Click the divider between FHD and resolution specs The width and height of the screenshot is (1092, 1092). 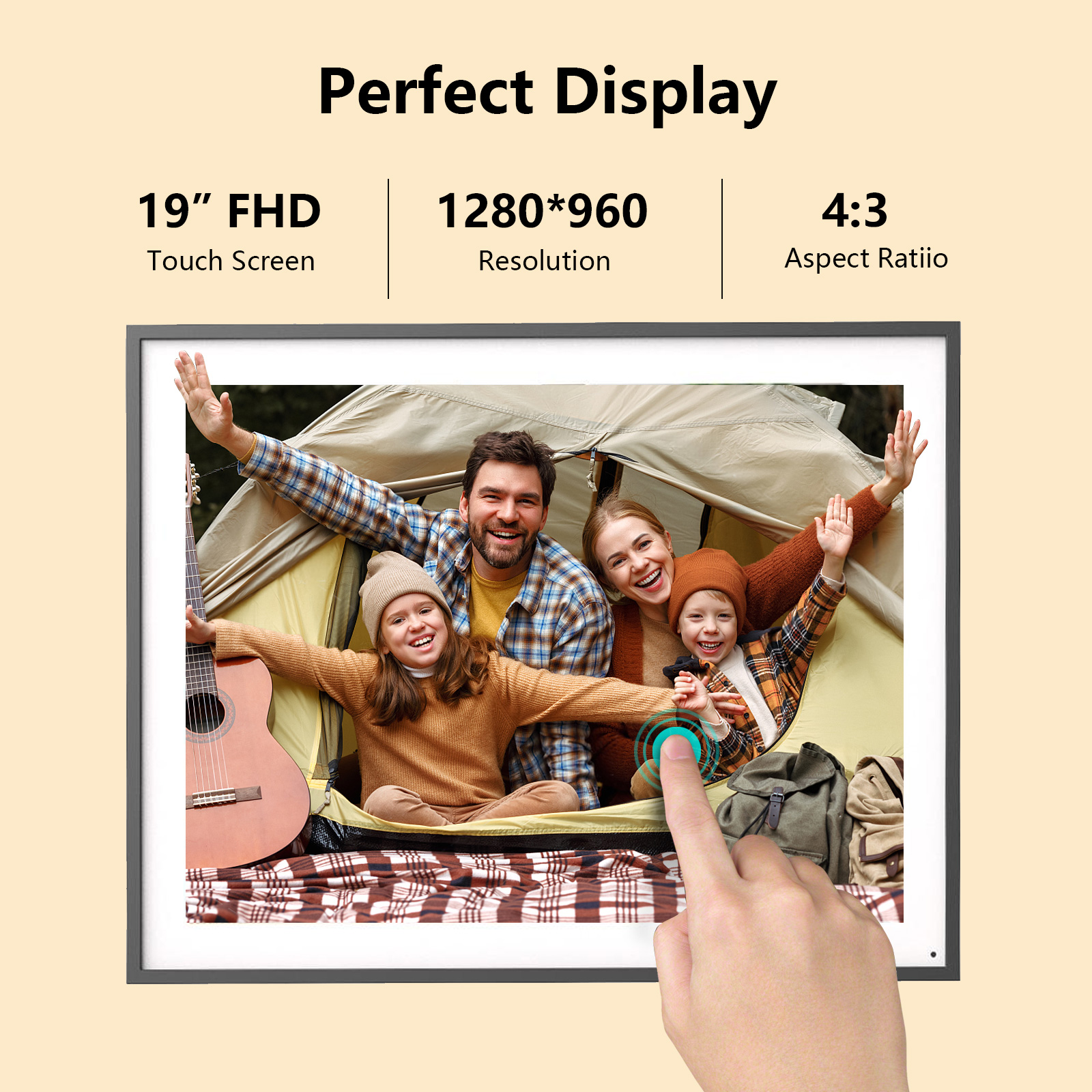click(388, 239)
